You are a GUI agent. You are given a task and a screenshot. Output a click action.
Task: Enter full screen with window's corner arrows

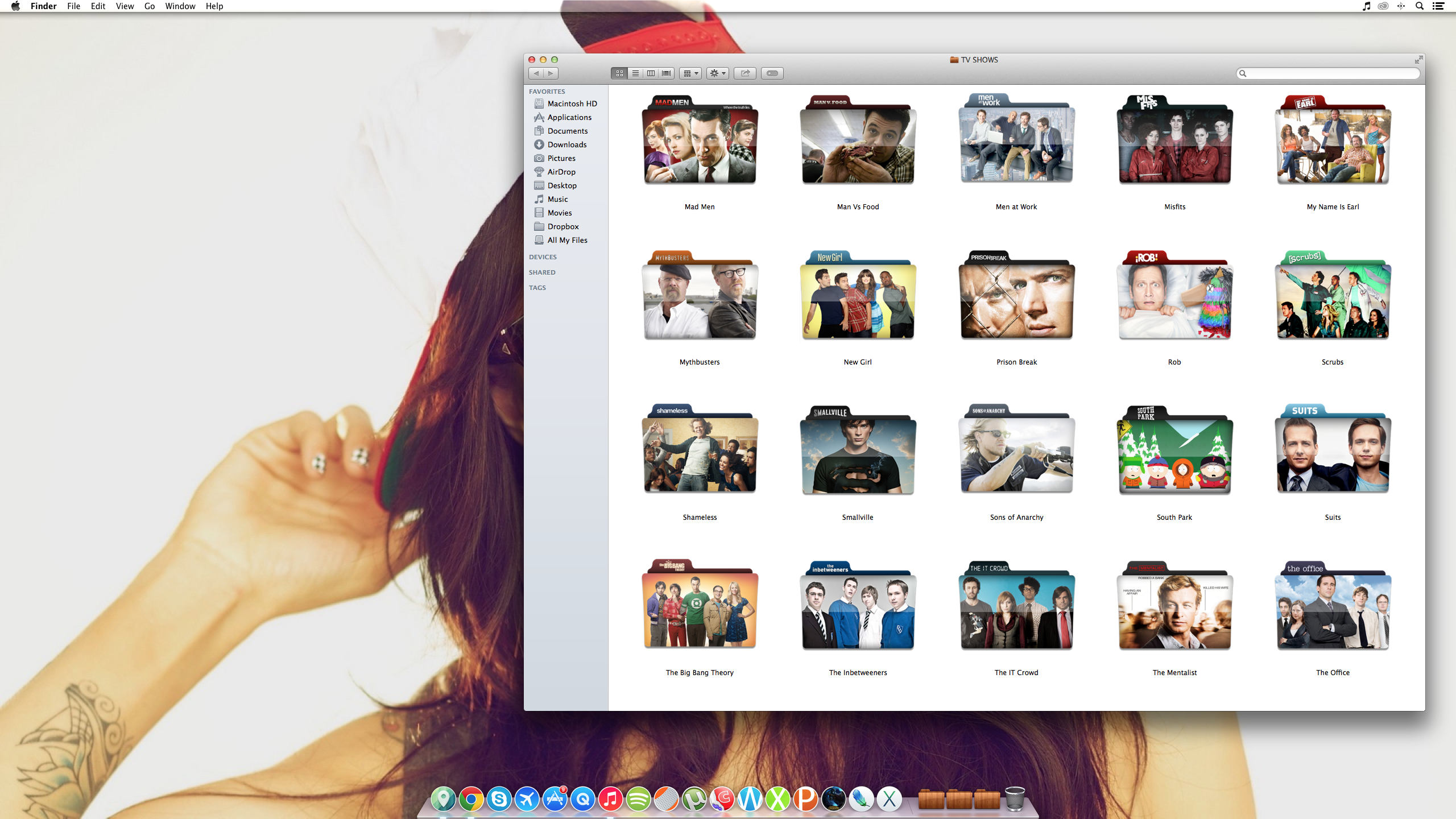(x=1418, y=60)
